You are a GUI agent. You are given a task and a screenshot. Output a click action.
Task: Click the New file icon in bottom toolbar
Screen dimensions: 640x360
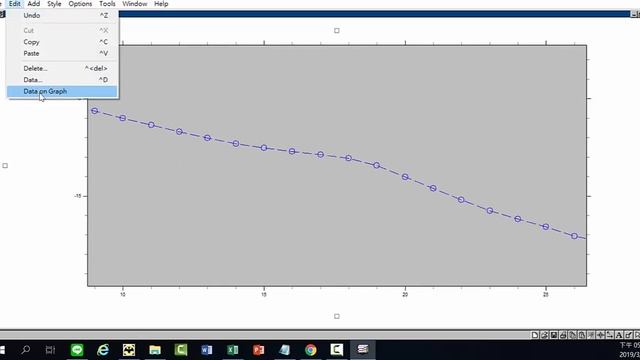click(x=535, y=335)
